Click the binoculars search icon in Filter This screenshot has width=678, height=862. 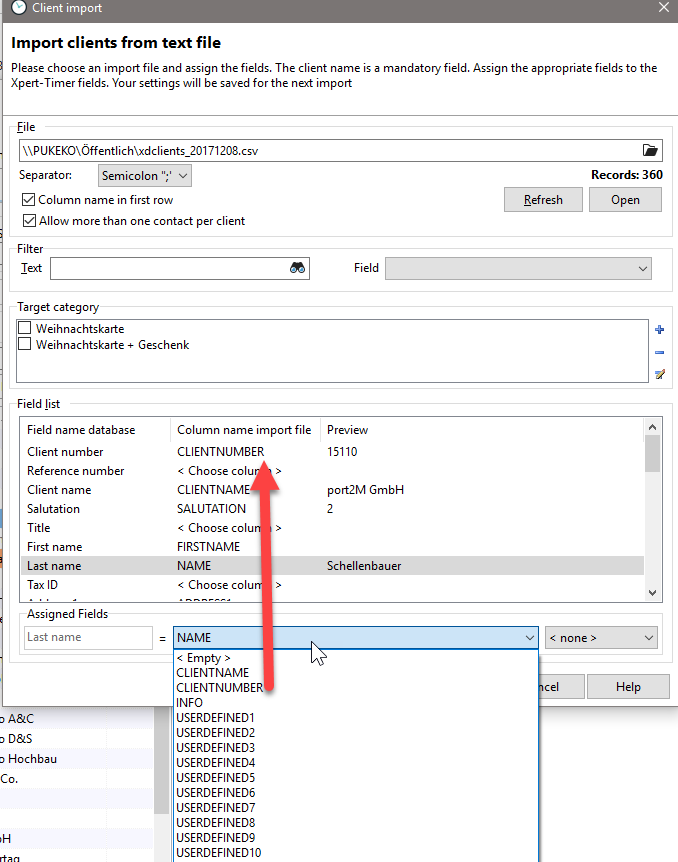(297, 268)
